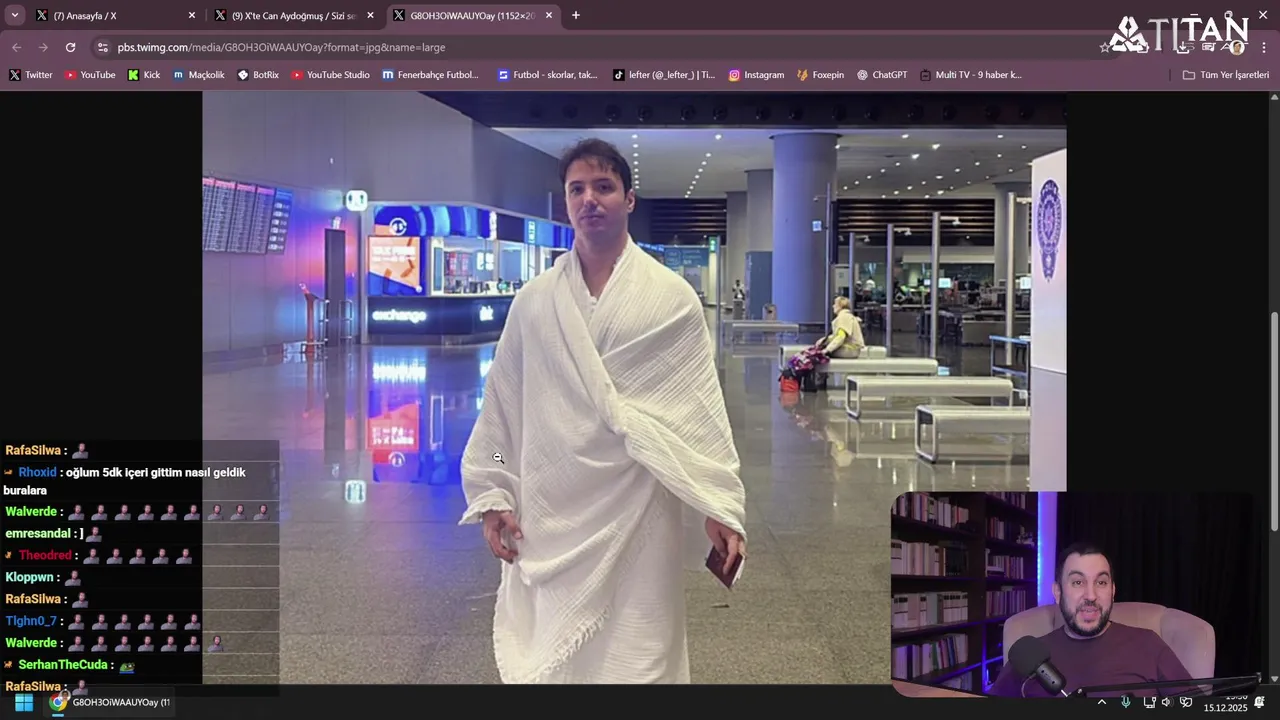Show hidden system tray icons
This screenshot has width=1280, height=720.
(1102, 702)
